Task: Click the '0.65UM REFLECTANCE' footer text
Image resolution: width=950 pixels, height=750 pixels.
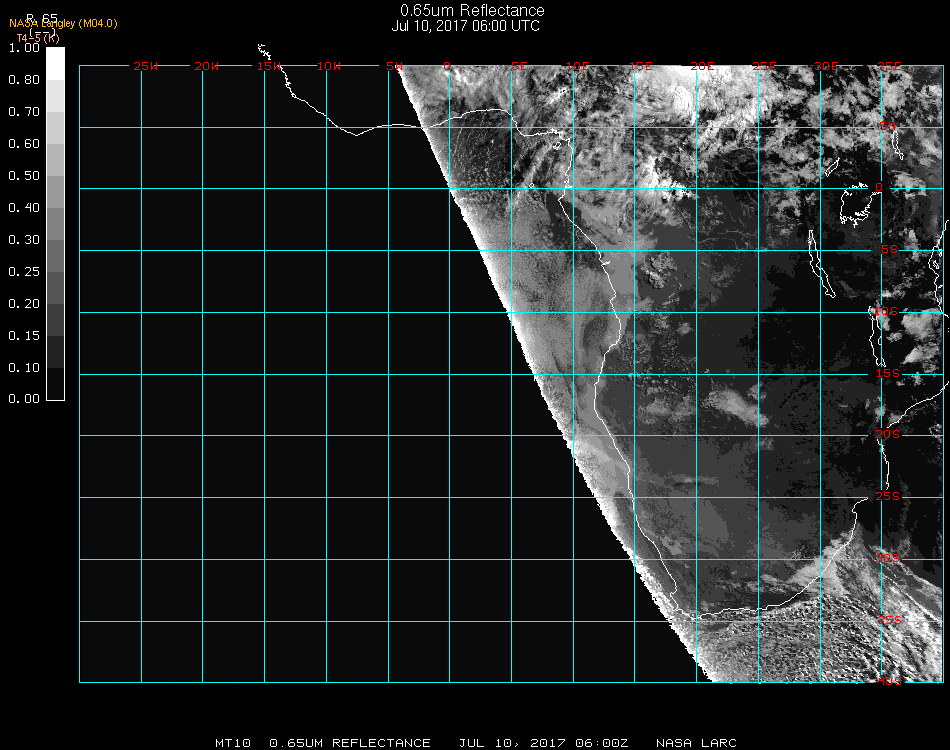Action: click(350, 743)
